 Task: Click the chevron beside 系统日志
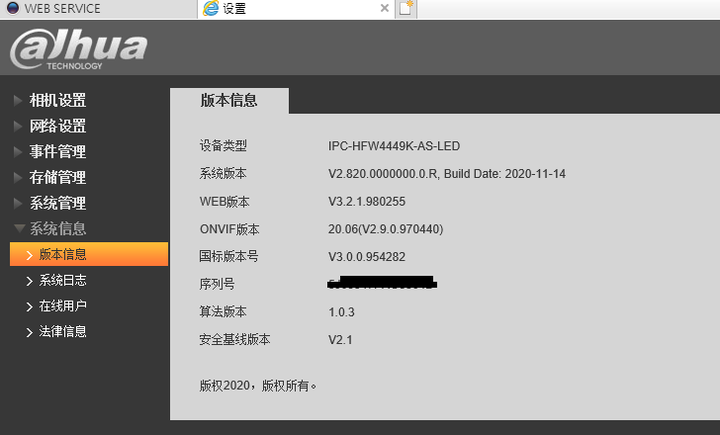pyautogui.click(x=29, y=281)
